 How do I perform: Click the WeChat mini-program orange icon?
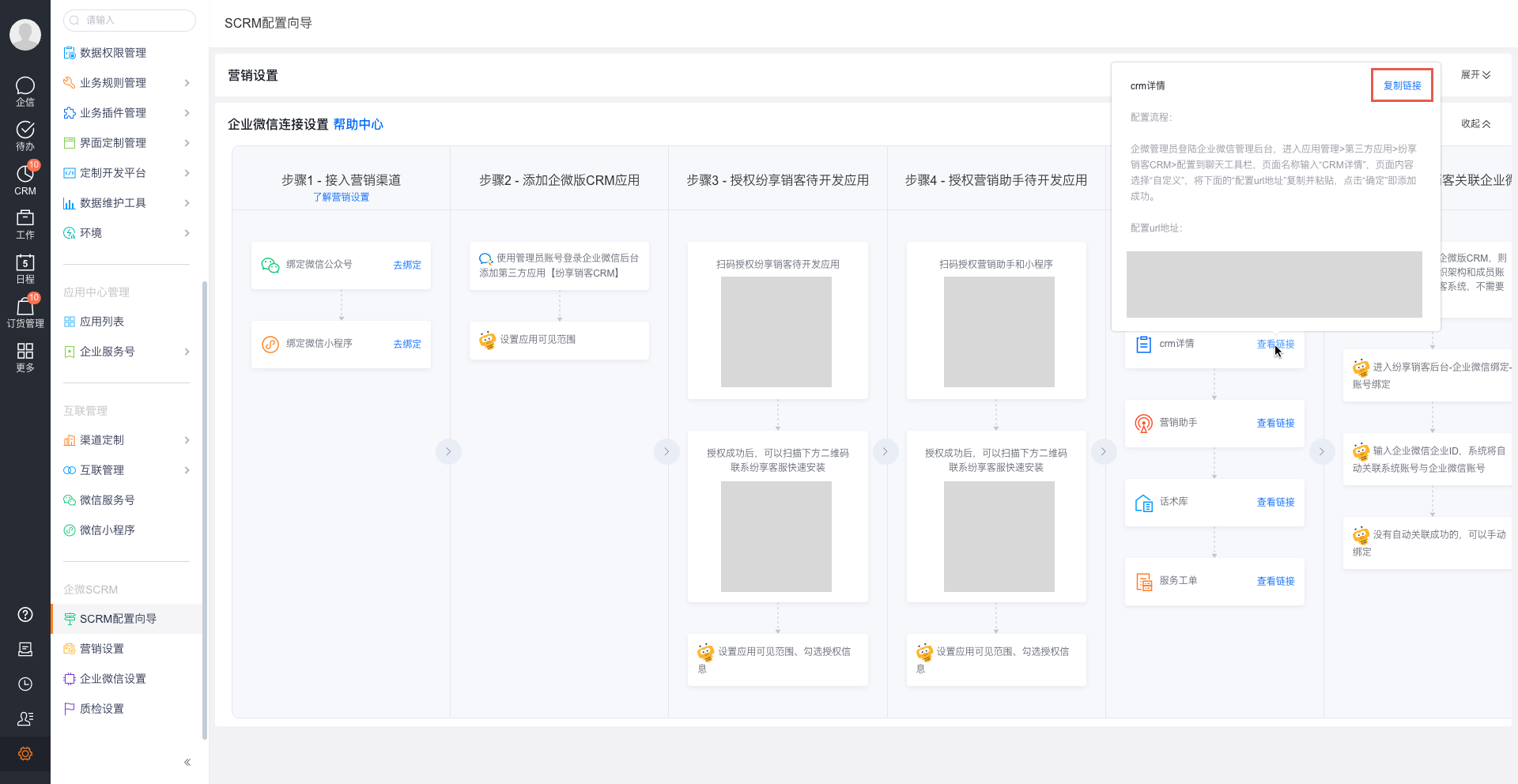270,344
